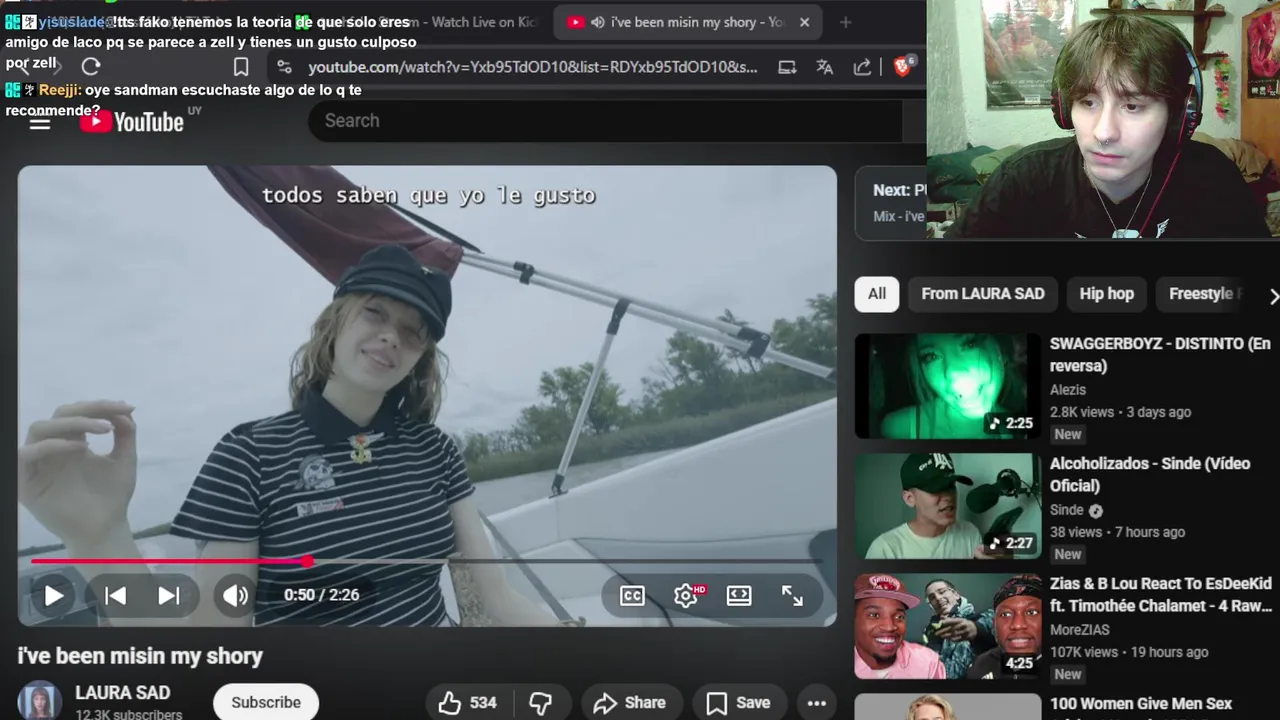Expand more filter chips arrow
This screenshot has width=1280, height=720.
1272,296
